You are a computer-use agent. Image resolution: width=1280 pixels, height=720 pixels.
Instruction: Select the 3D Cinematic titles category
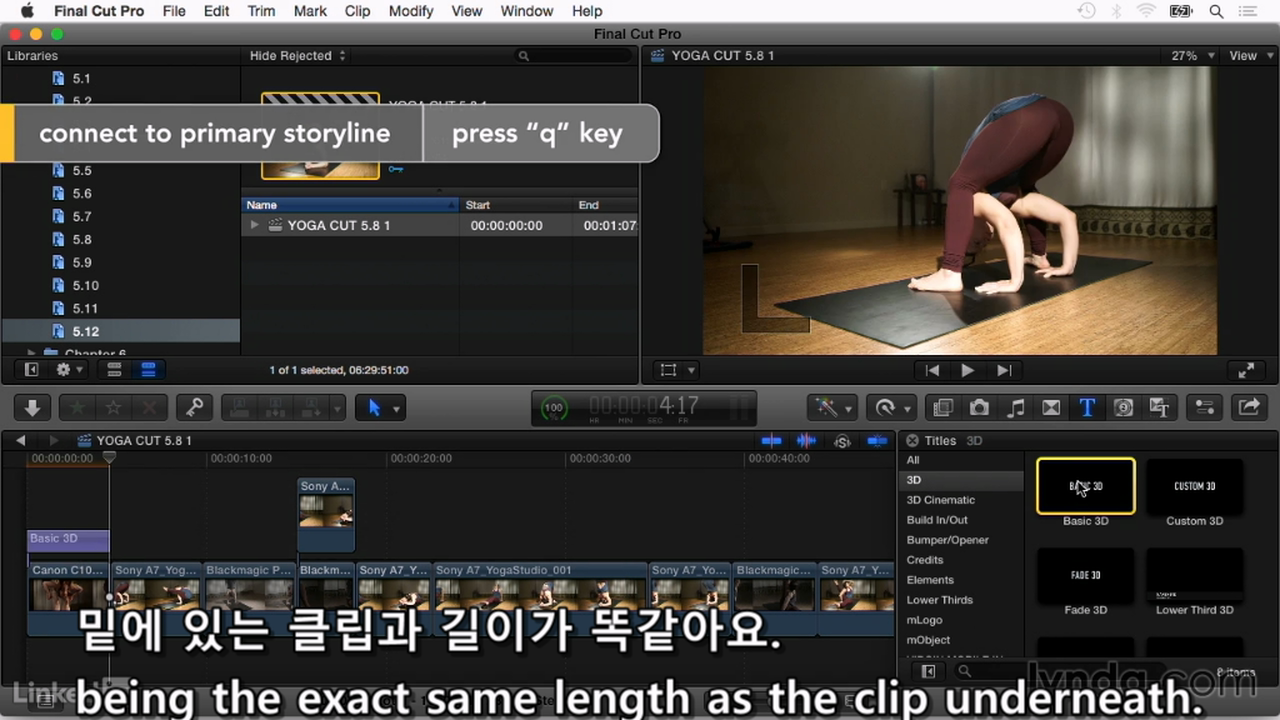940,500
